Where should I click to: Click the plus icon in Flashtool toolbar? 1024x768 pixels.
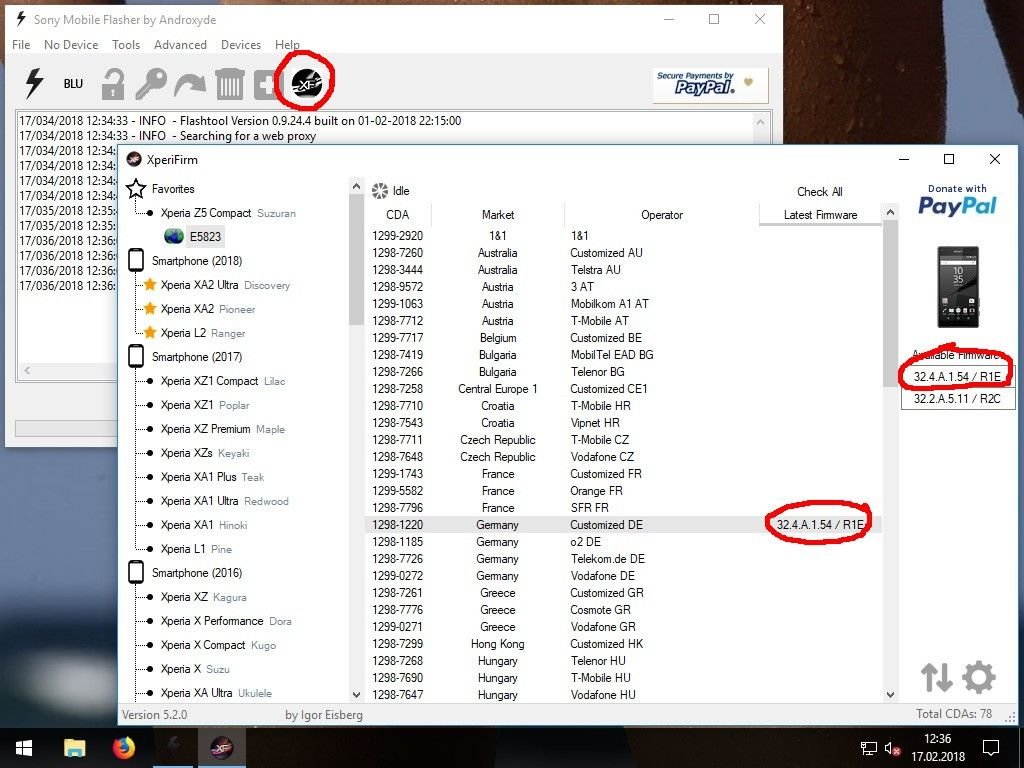(x=266, y=84)
